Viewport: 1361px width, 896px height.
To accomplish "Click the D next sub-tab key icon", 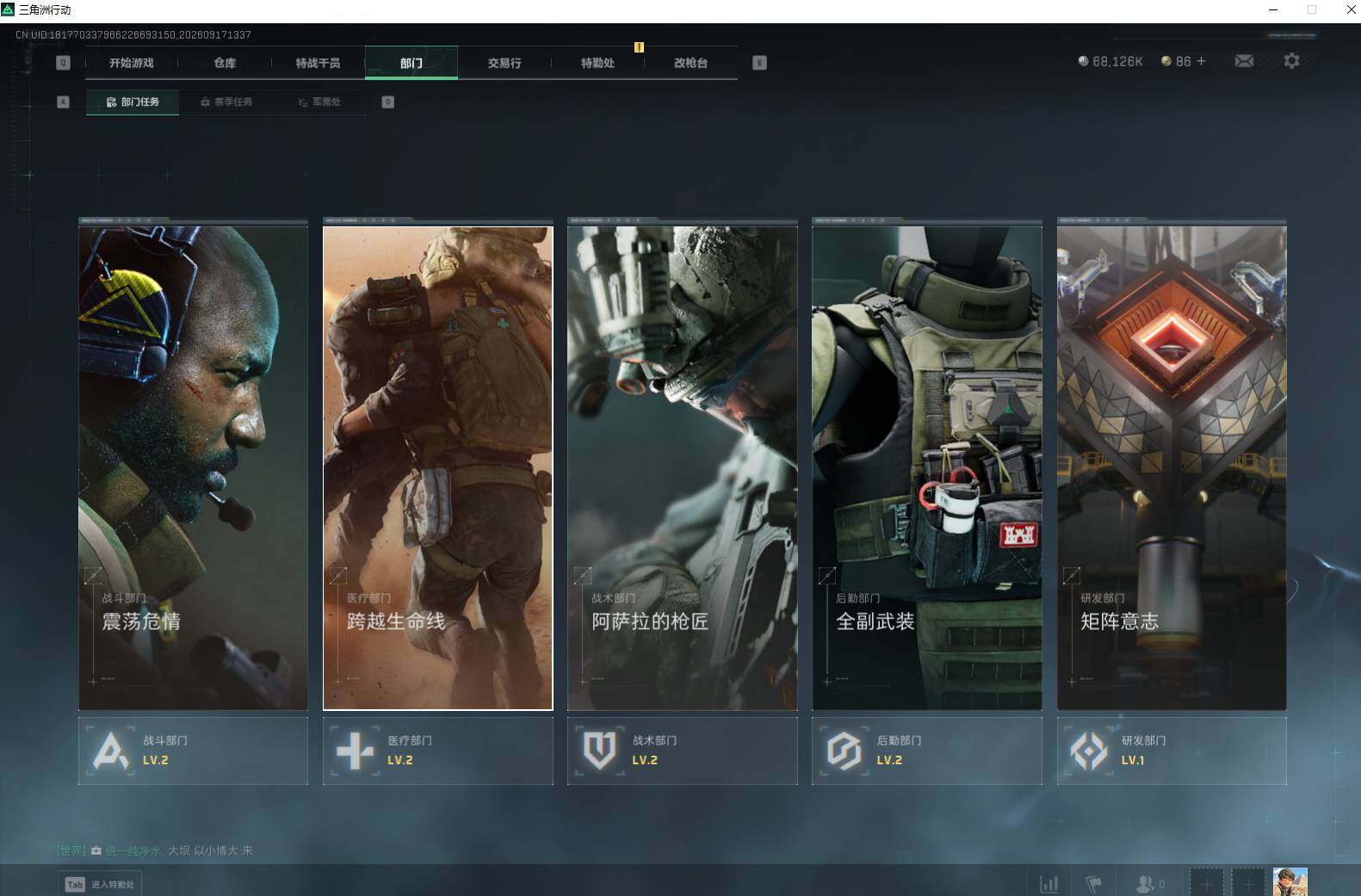I will (x=388, y=102).
